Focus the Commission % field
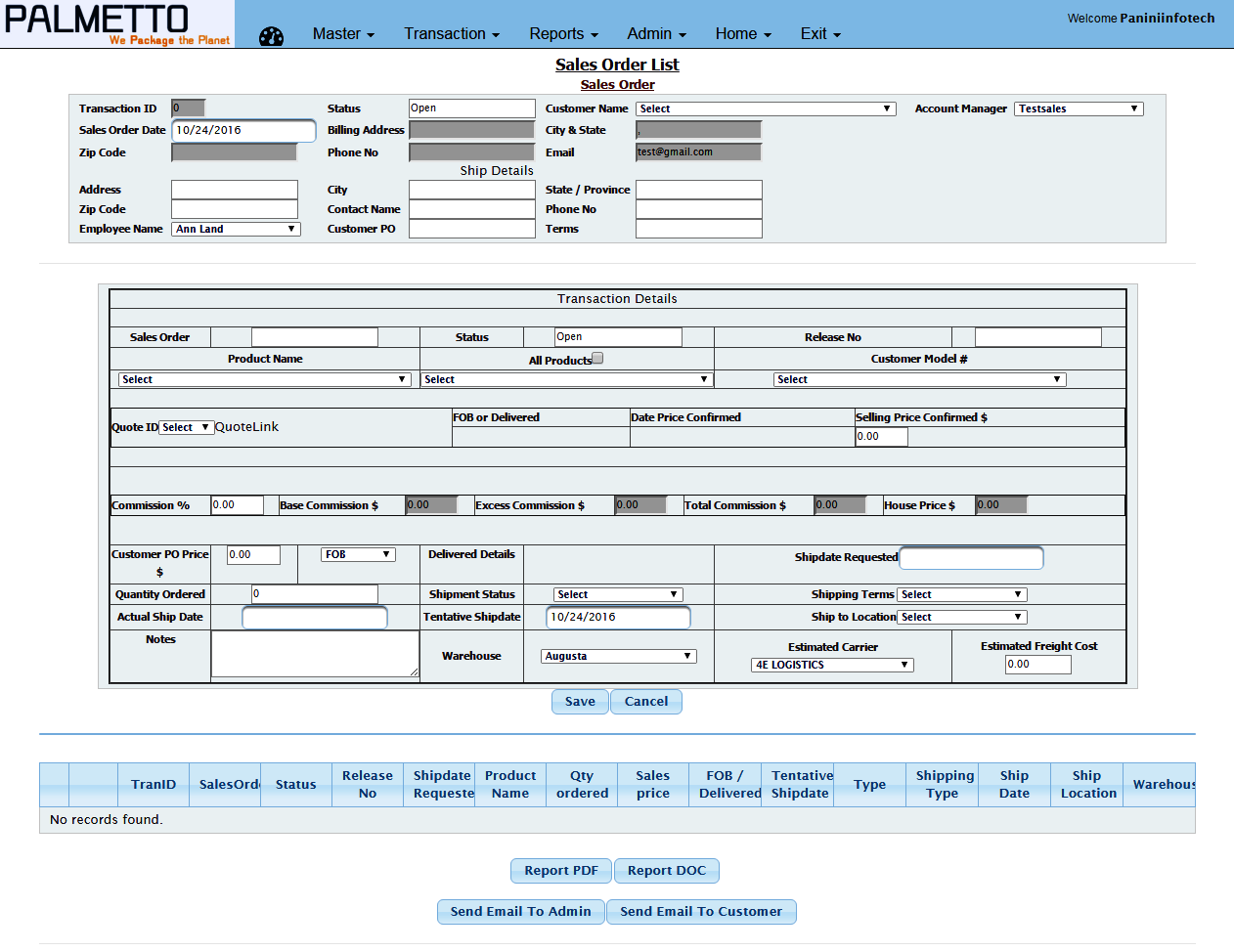Image resolution: width=1234 pixels, height=952 pixels. pos(238,505)
